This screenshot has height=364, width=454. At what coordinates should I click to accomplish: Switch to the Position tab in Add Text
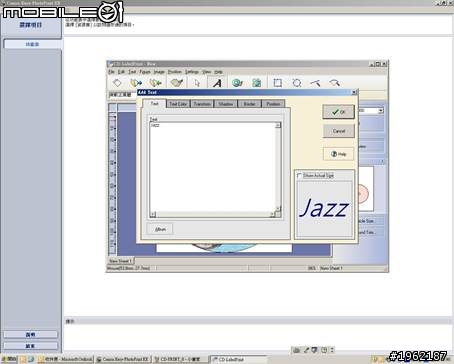coord(273,104)
